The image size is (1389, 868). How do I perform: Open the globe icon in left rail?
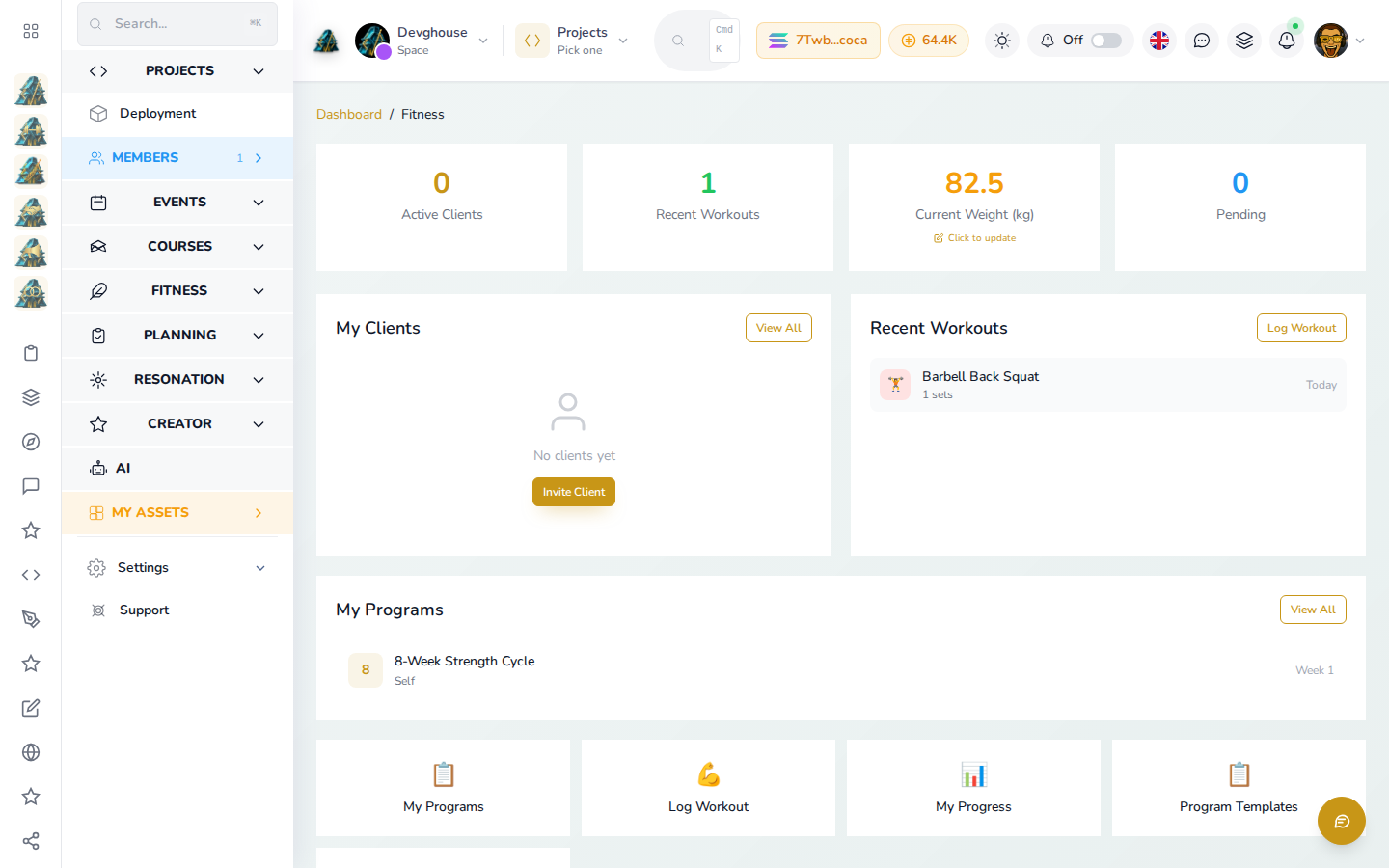31,752
